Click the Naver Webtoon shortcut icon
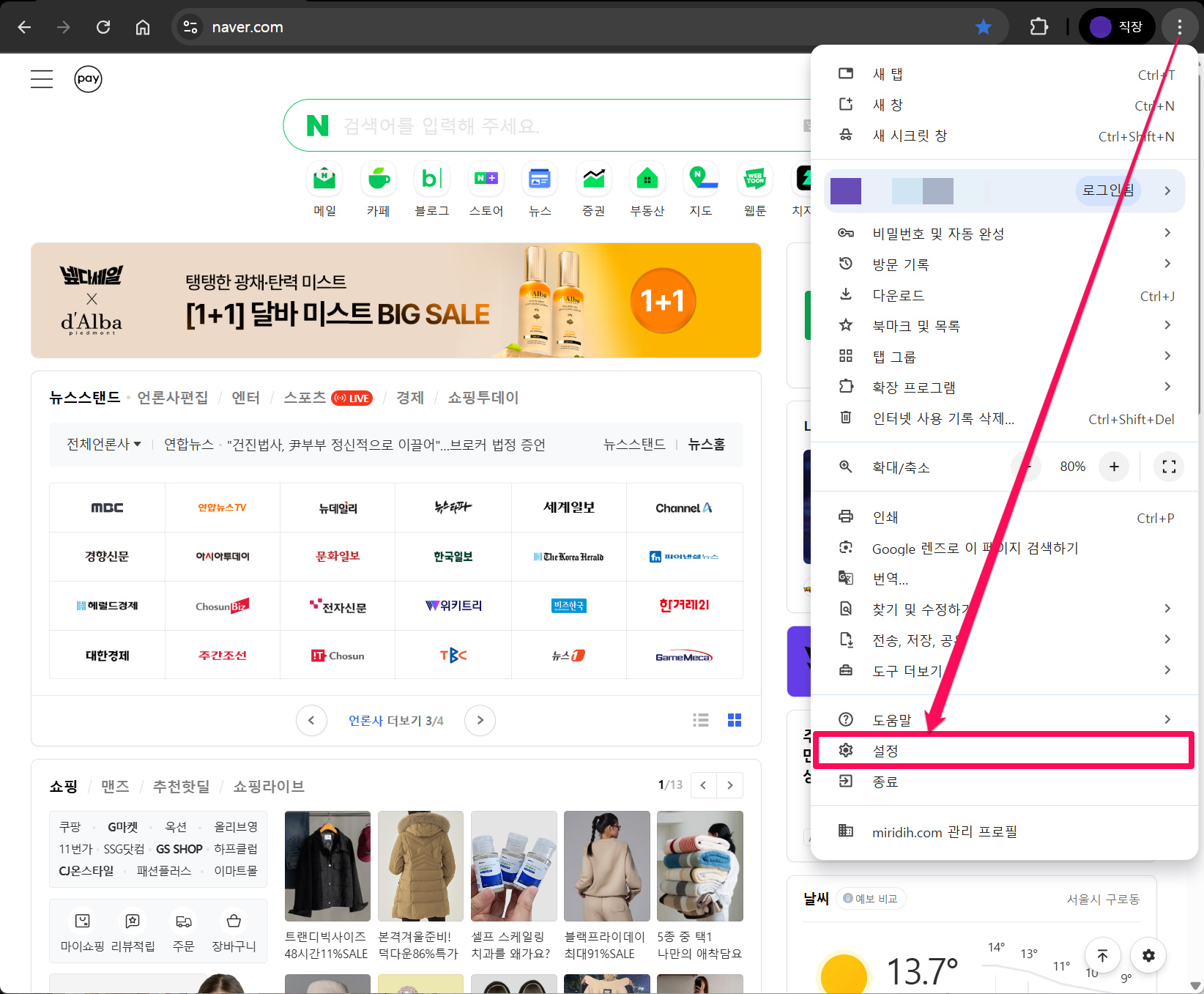1204x994 pixels. [x=754, y=179]
